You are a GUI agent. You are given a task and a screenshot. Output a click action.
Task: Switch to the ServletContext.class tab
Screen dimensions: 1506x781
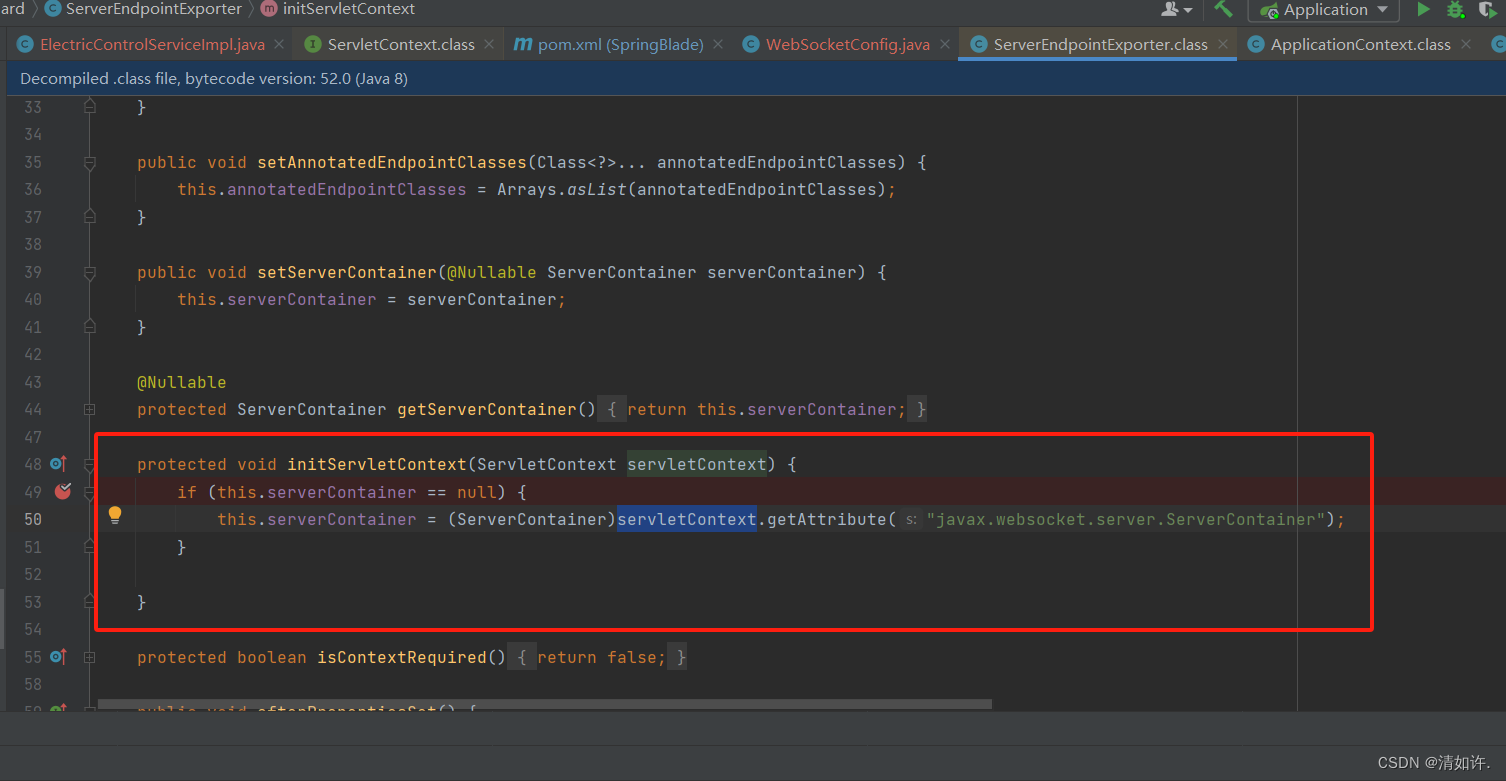(x=399, y=45)
